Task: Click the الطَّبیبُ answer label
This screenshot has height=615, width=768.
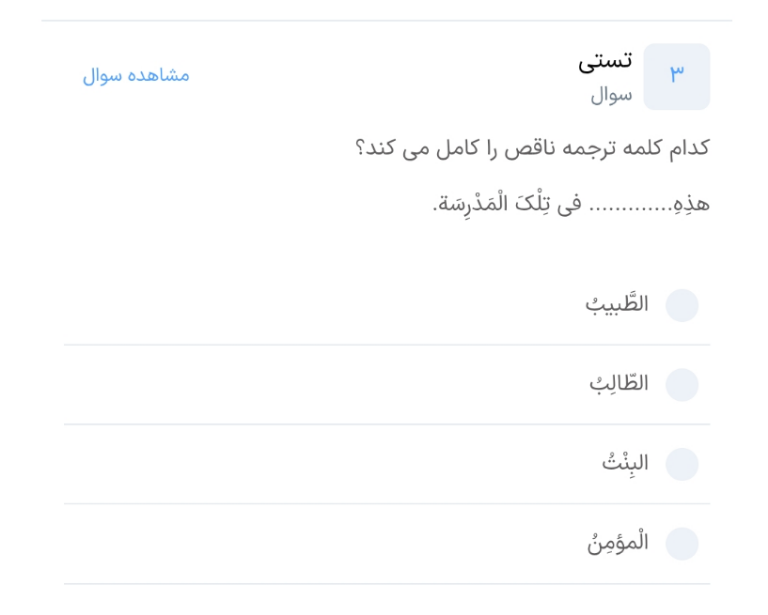Action: click(617, 304)
